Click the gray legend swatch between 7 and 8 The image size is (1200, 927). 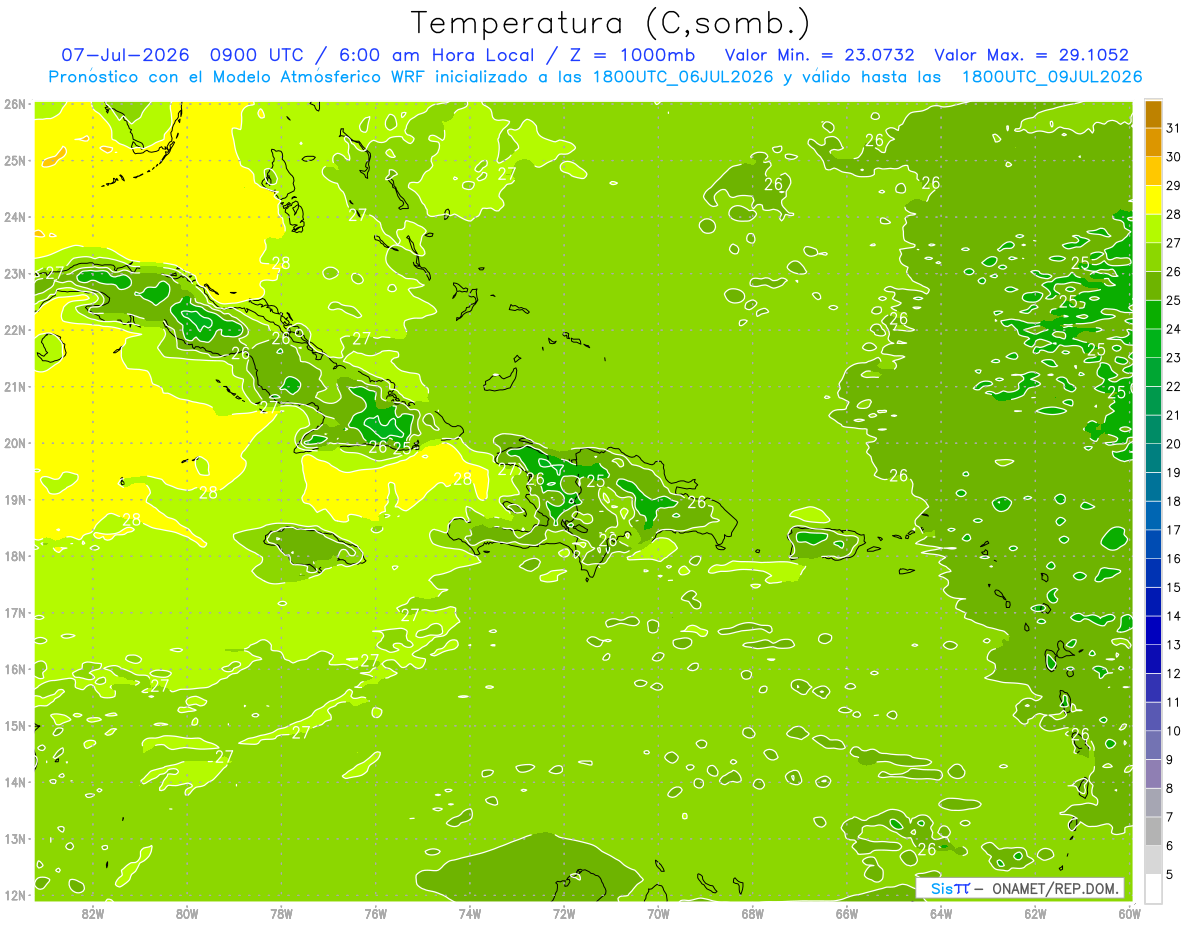click(1153, 803)
